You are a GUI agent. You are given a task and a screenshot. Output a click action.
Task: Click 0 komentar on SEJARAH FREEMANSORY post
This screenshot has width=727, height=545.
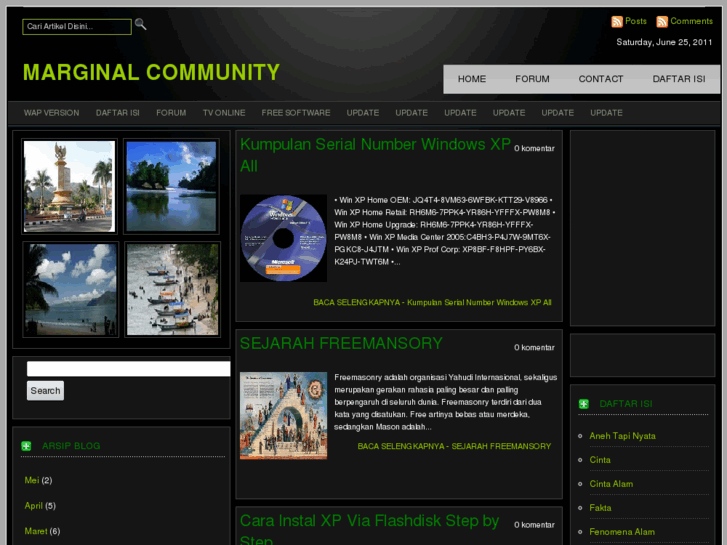(534, 347)
